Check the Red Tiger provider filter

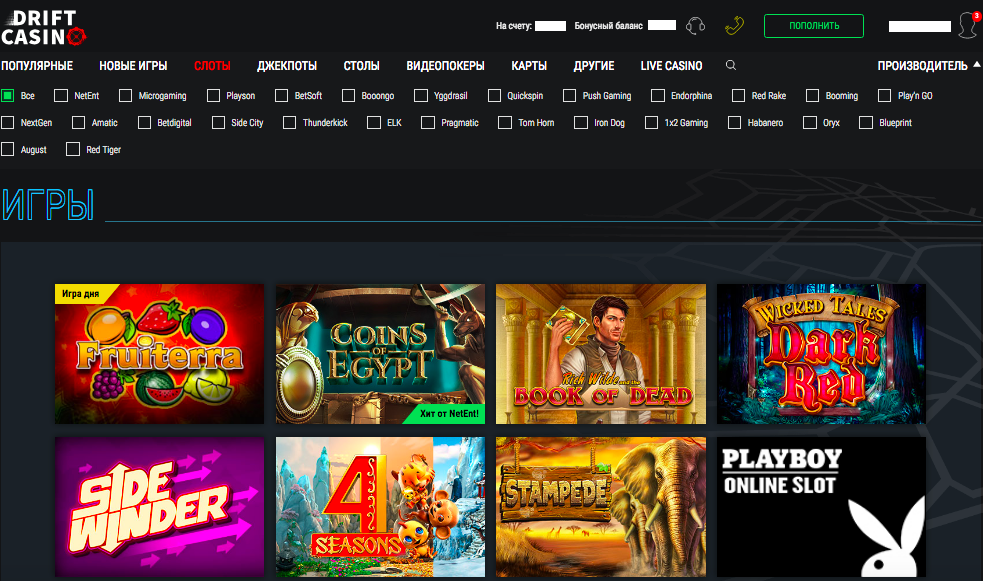point(73,150)
